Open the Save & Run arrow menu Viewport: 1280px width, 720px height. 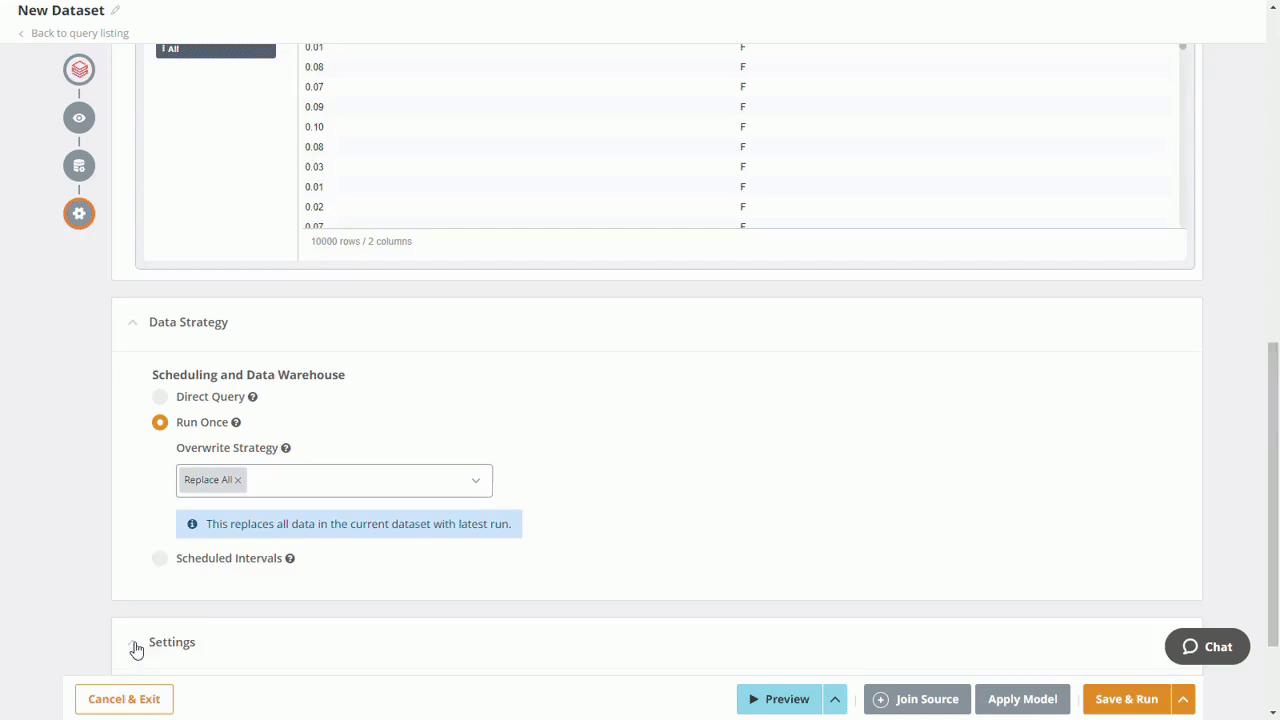pyautogui.click(x=1183, y=700)
